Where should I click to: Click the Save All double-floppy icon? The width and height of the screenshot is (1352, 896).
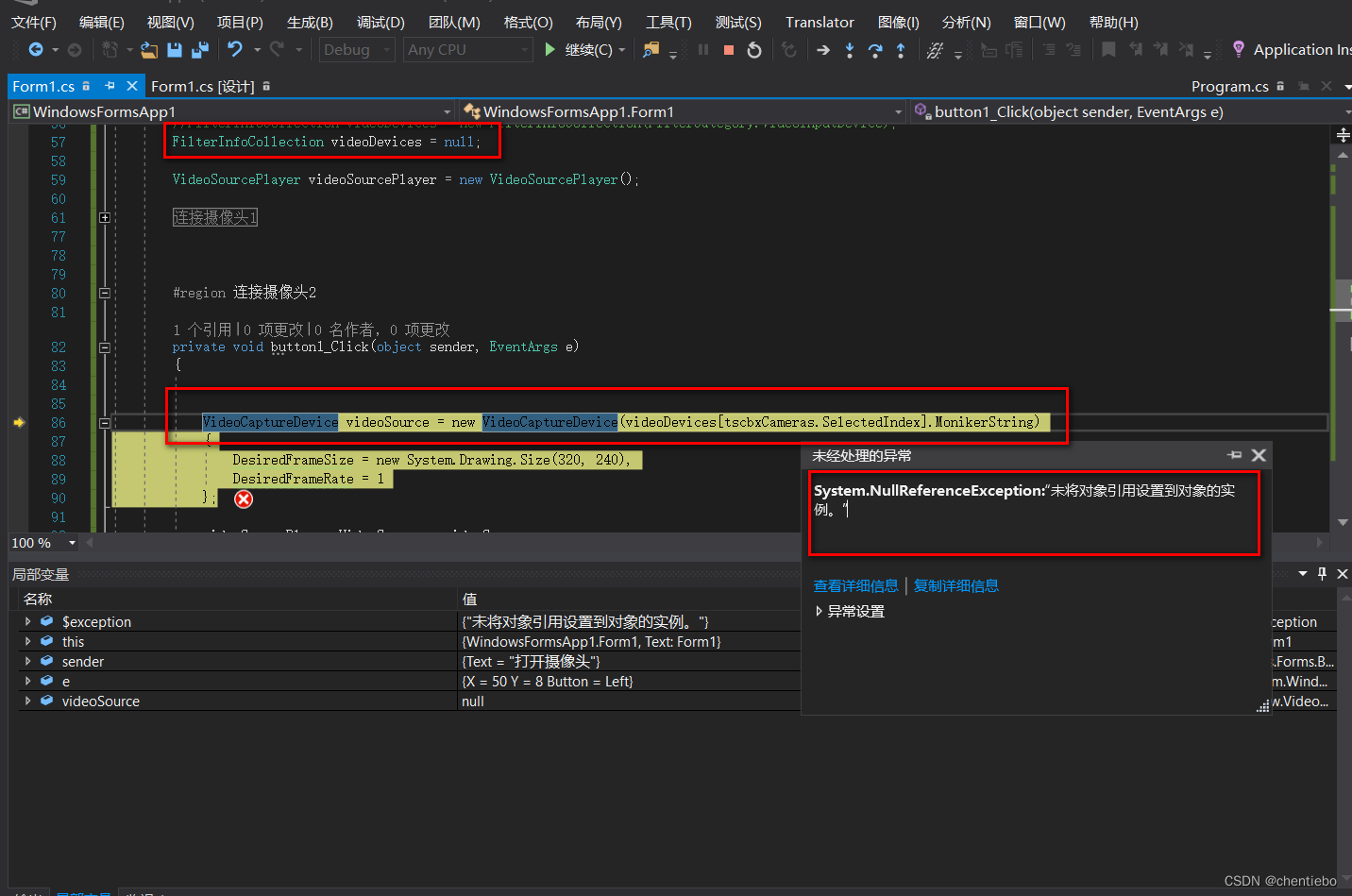[200, 49]
